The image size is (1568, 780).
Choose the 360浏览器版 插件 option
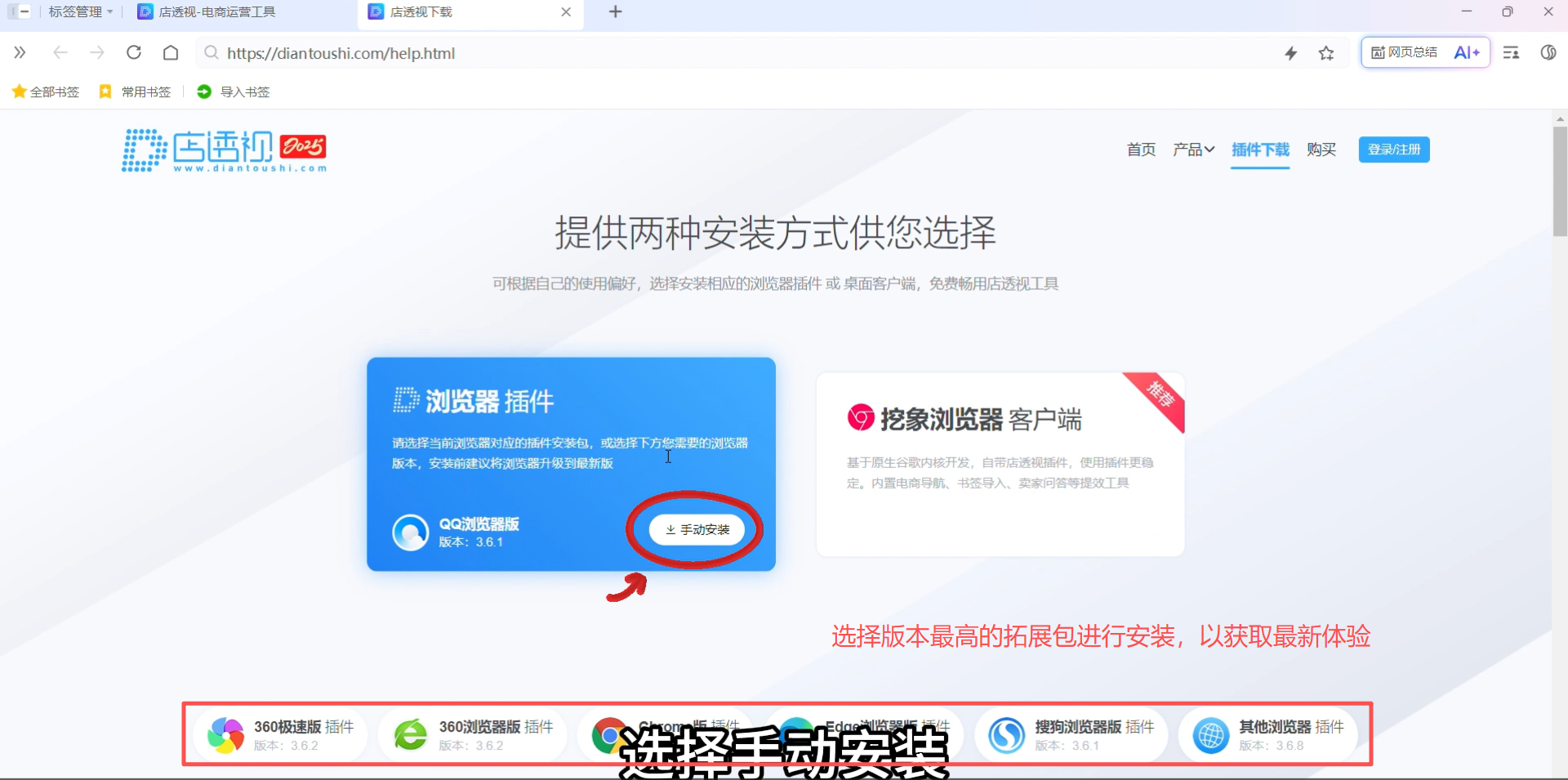pos(473,735)
